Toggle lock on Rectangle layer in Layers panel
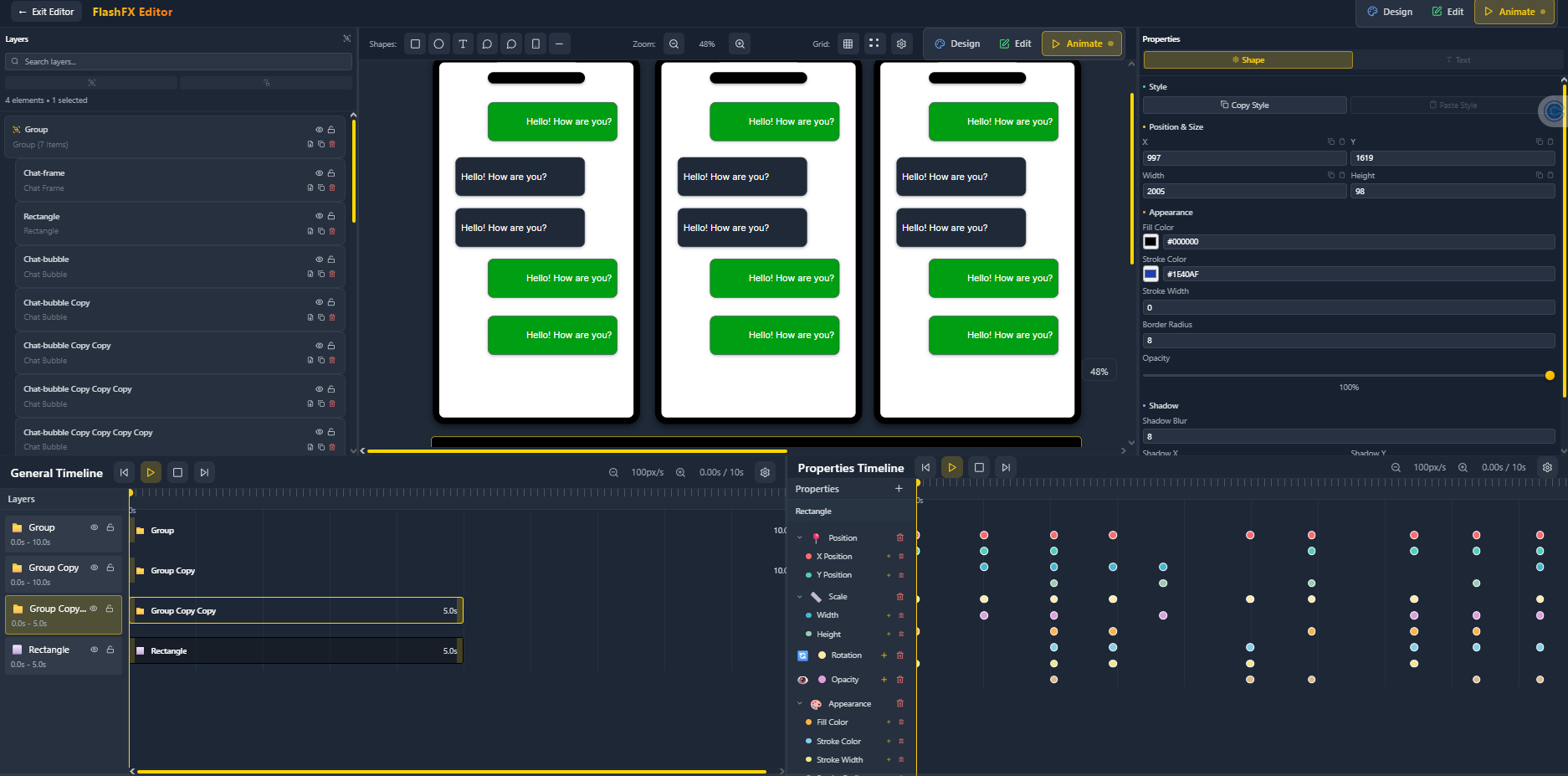The height and width of the screenshot is (776, 1568). tap(331, 216)
